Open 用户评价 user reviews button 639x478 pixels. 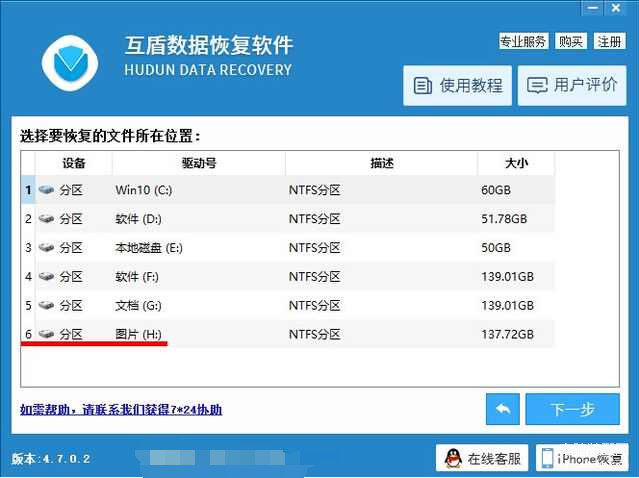(x=572, y=86)
